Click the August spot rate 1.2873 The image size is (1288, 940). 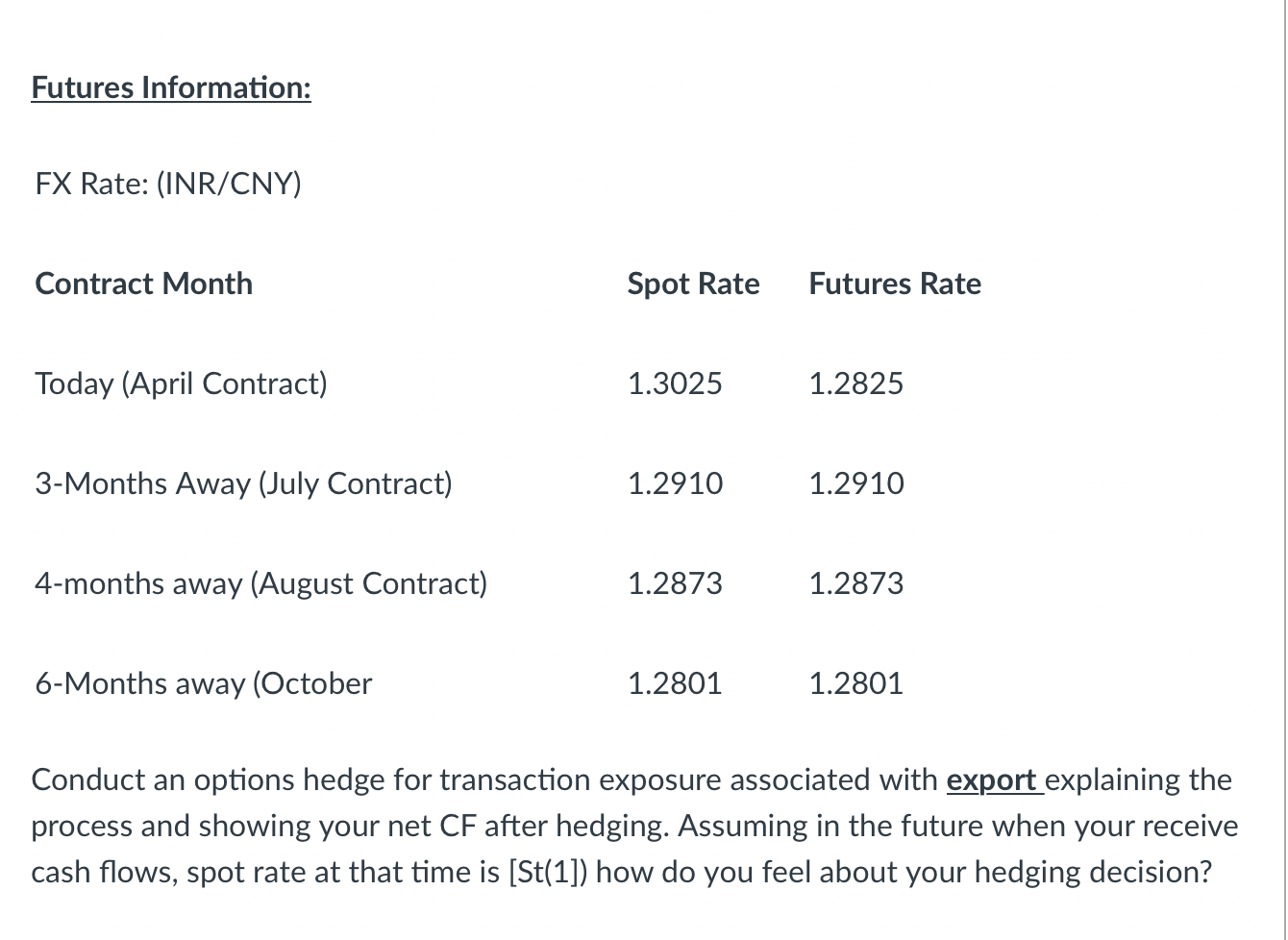tap(675, 583)
